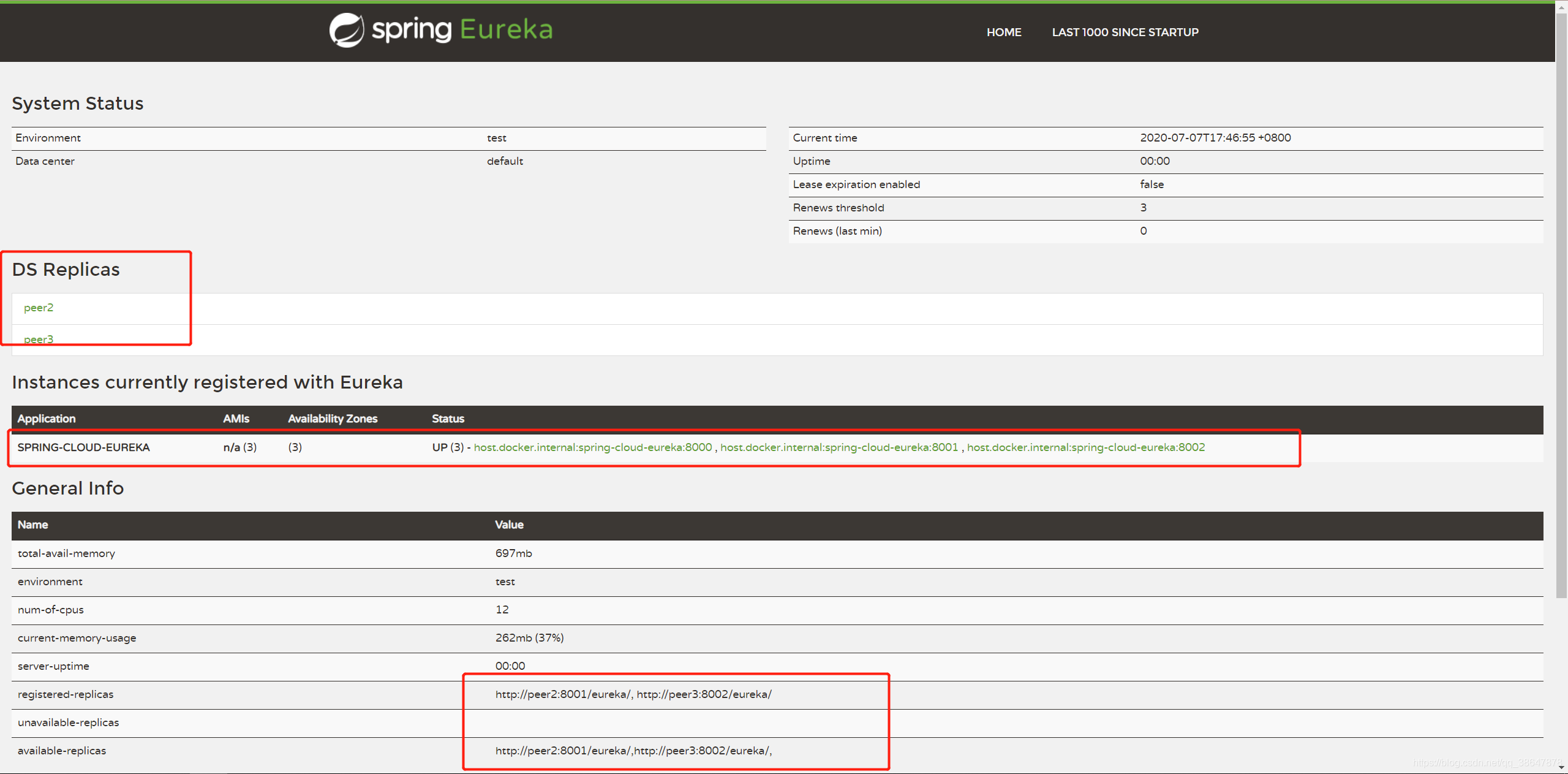Click the server-uptime row label

tap(53, 666)
